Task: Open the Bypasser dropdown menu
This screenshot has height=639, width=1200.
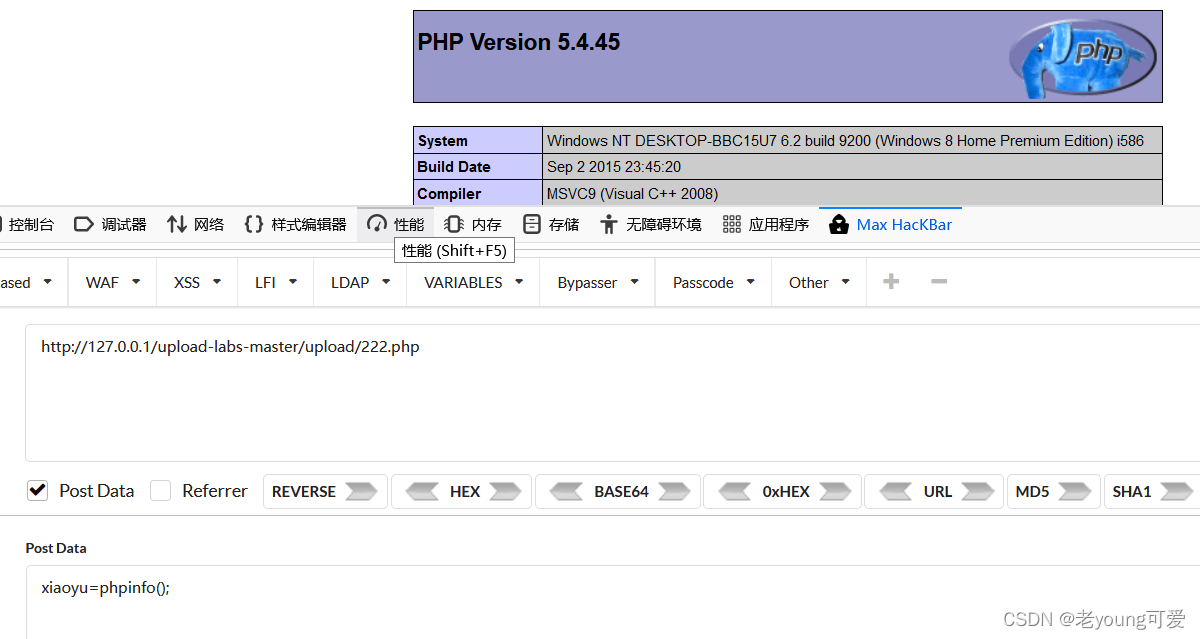Action: tap(598, 282)
